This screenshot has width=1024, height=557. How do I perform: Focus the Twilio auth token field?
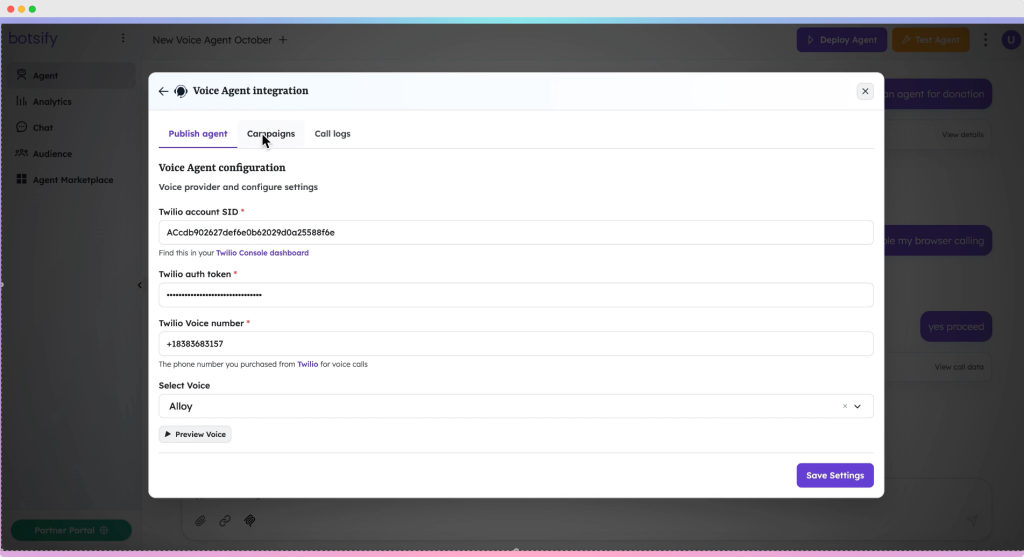coord(516,294)
